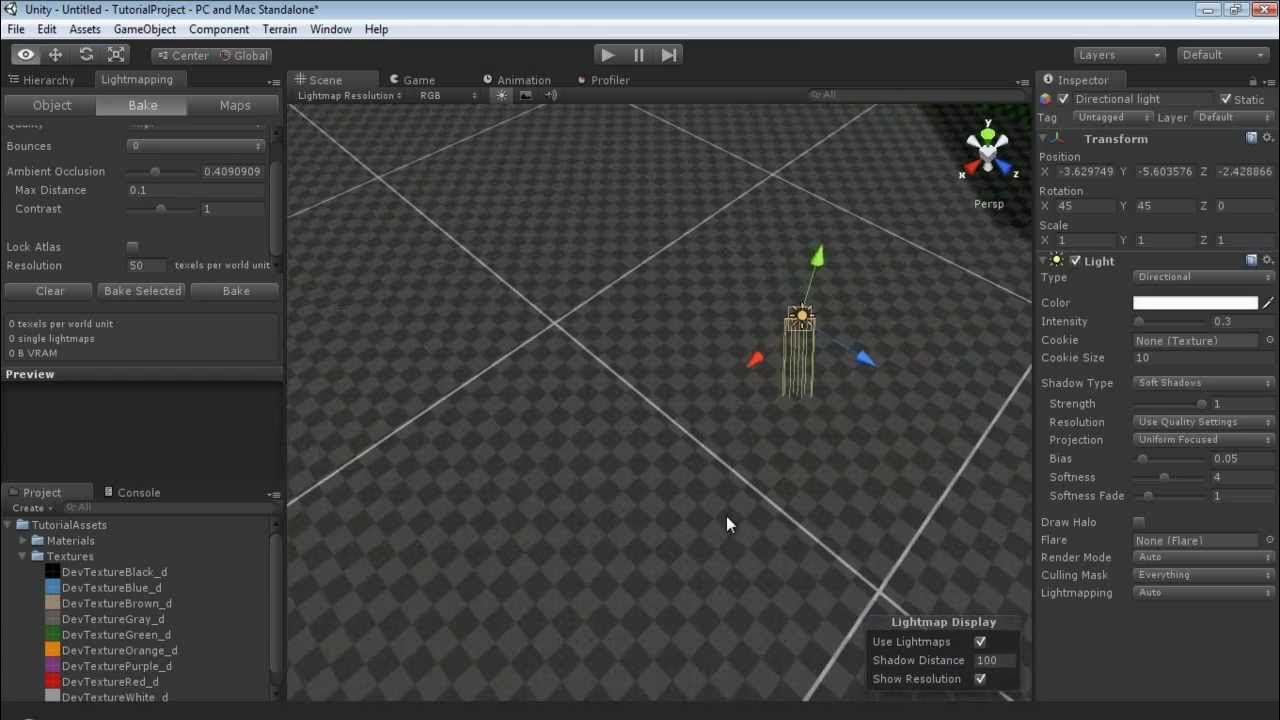The width and height of the screenshot is (1280, 720).
Task: Click the Bake button
Action: [236, 291]
